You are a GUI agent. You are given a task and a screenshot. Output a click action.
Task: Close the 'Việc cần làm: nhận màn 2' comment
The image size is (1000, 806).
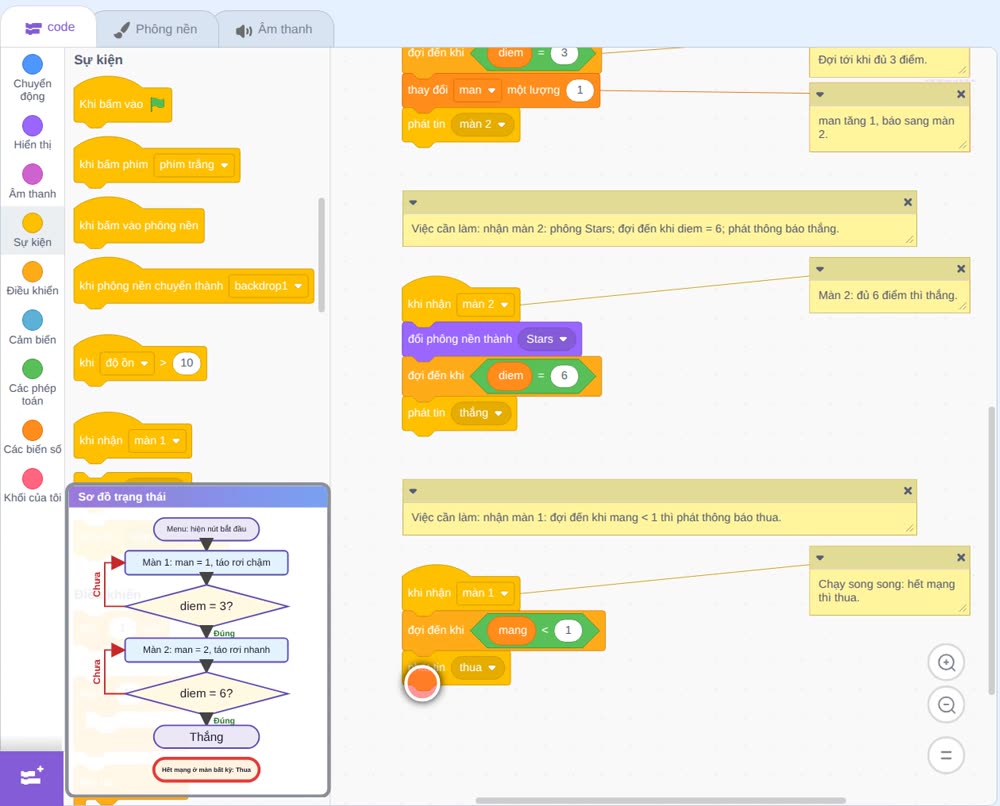(908, 202)
